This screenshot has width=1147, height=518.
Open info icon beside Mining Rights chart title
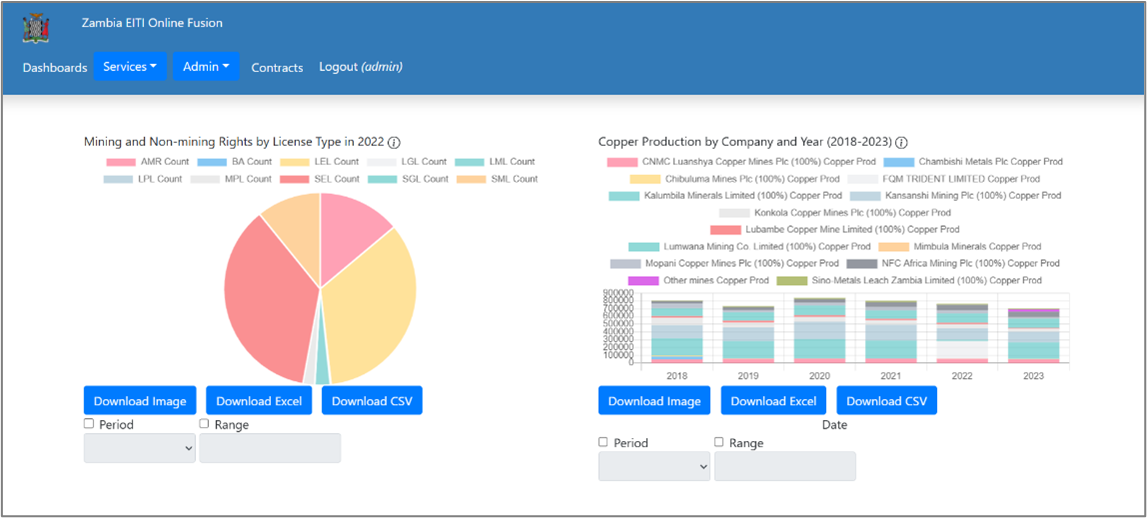(x=394, y=142)
